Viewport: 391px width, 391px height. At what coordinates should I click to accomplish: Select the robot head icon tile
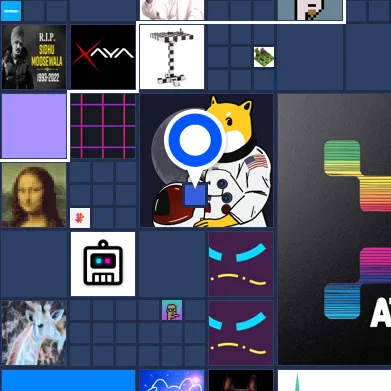103,264
